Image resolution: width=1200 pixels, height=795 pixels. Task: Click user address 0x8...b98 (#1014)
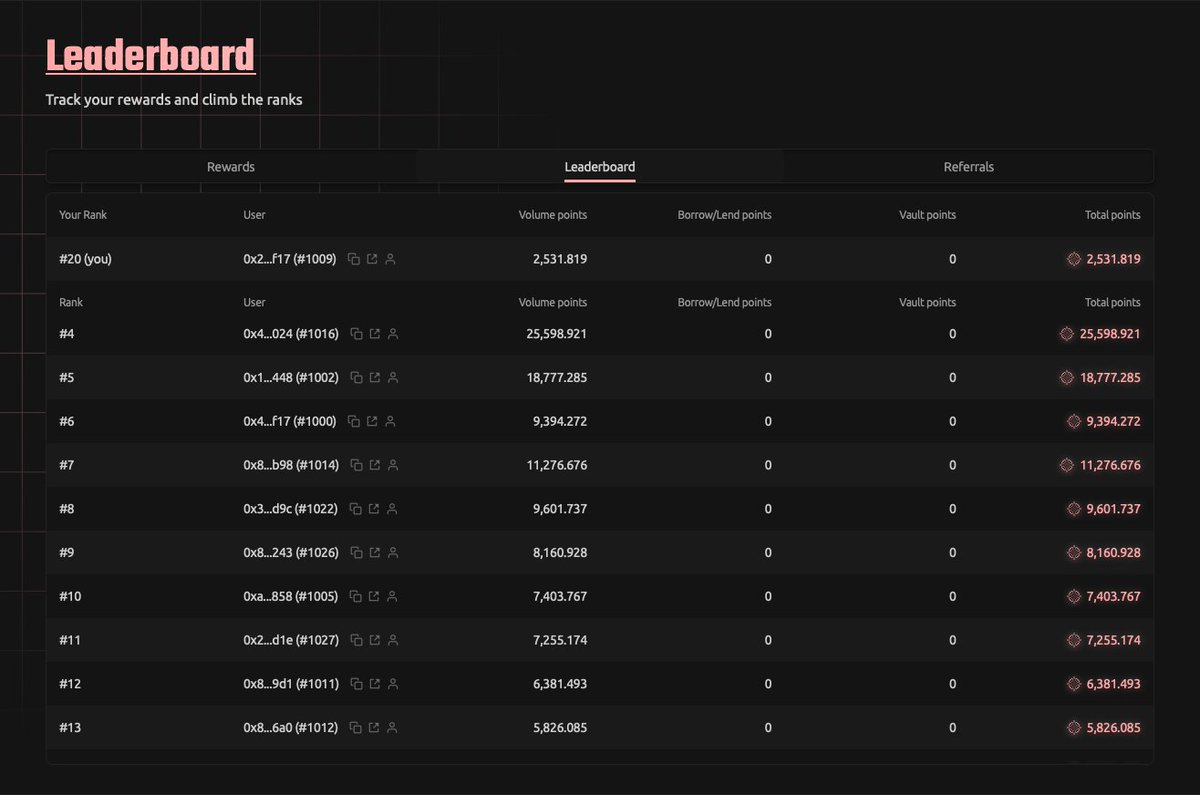click(291, 465)
